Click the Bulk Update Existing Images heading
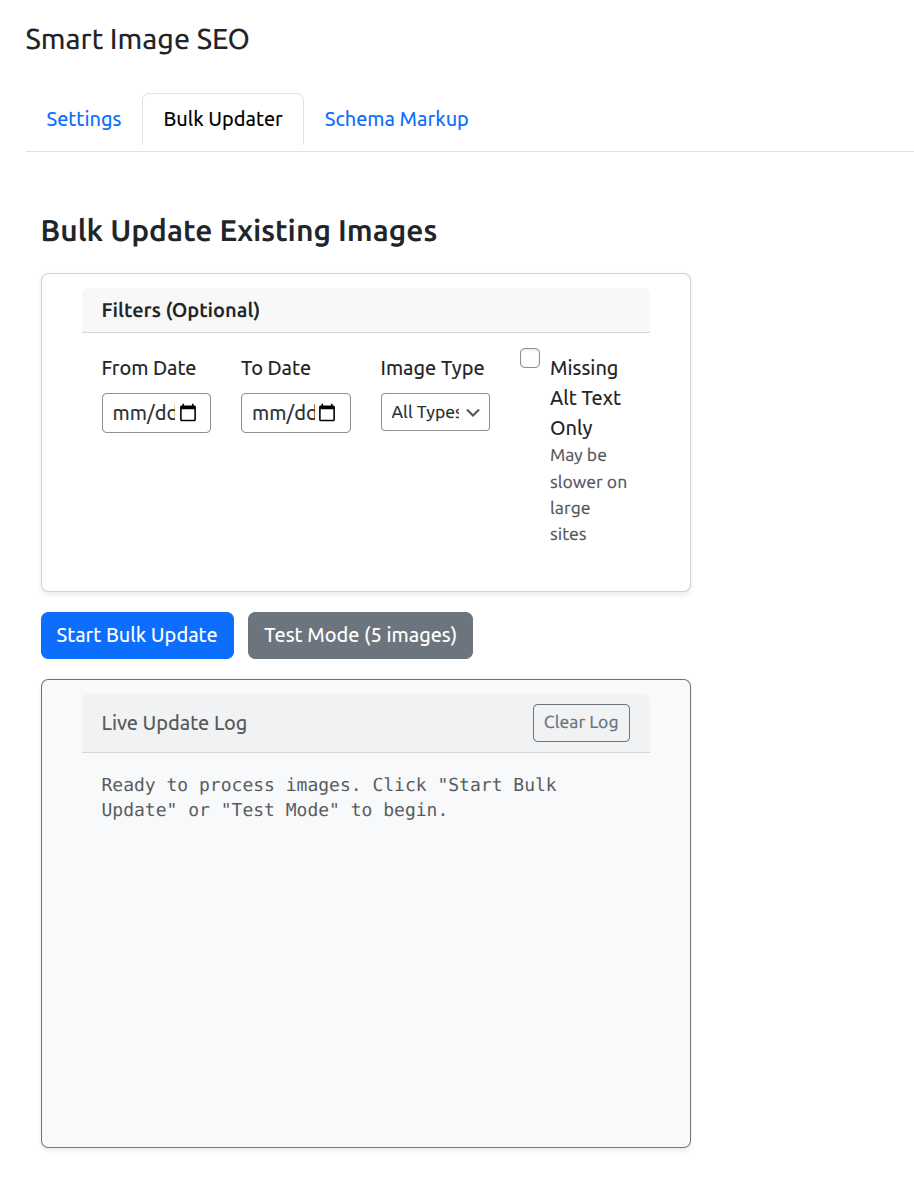 (239, 231)
